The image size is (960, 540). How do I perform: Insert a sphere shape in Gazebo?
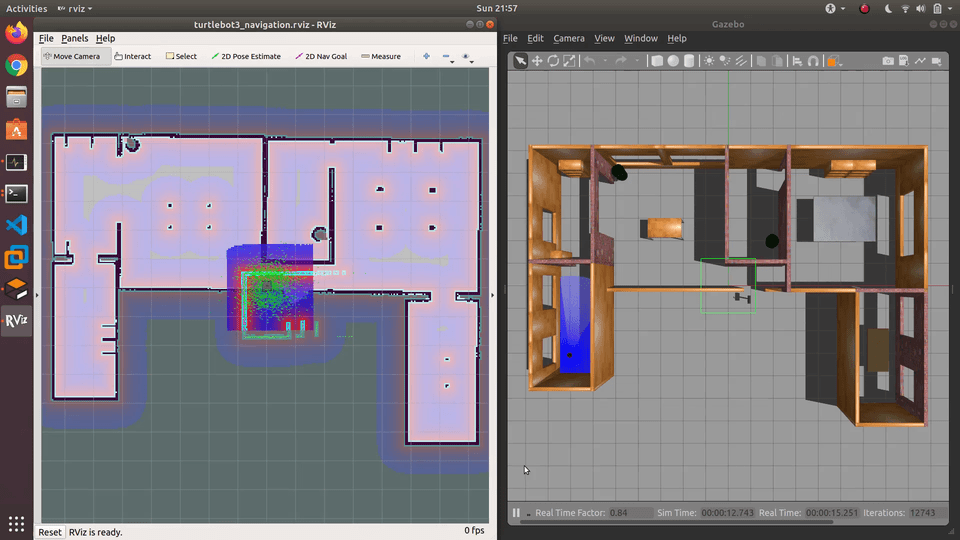(673, 61)
